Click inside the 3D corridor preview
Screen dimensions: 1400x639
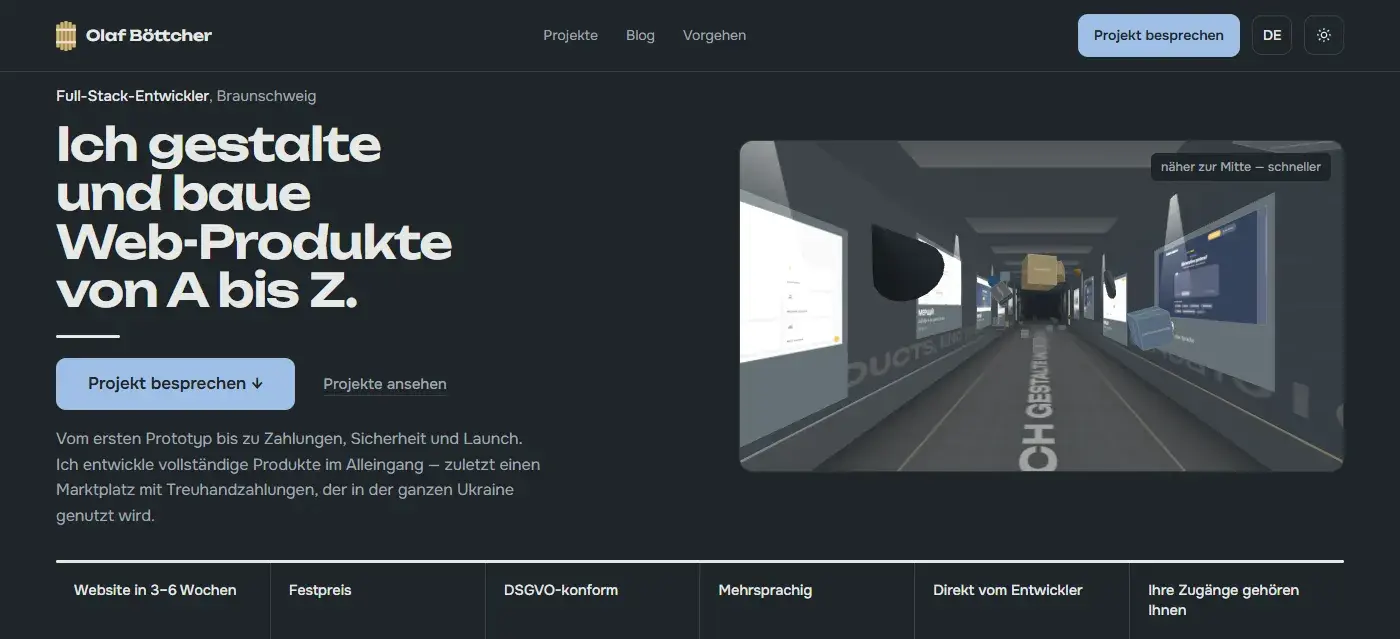1041,305
